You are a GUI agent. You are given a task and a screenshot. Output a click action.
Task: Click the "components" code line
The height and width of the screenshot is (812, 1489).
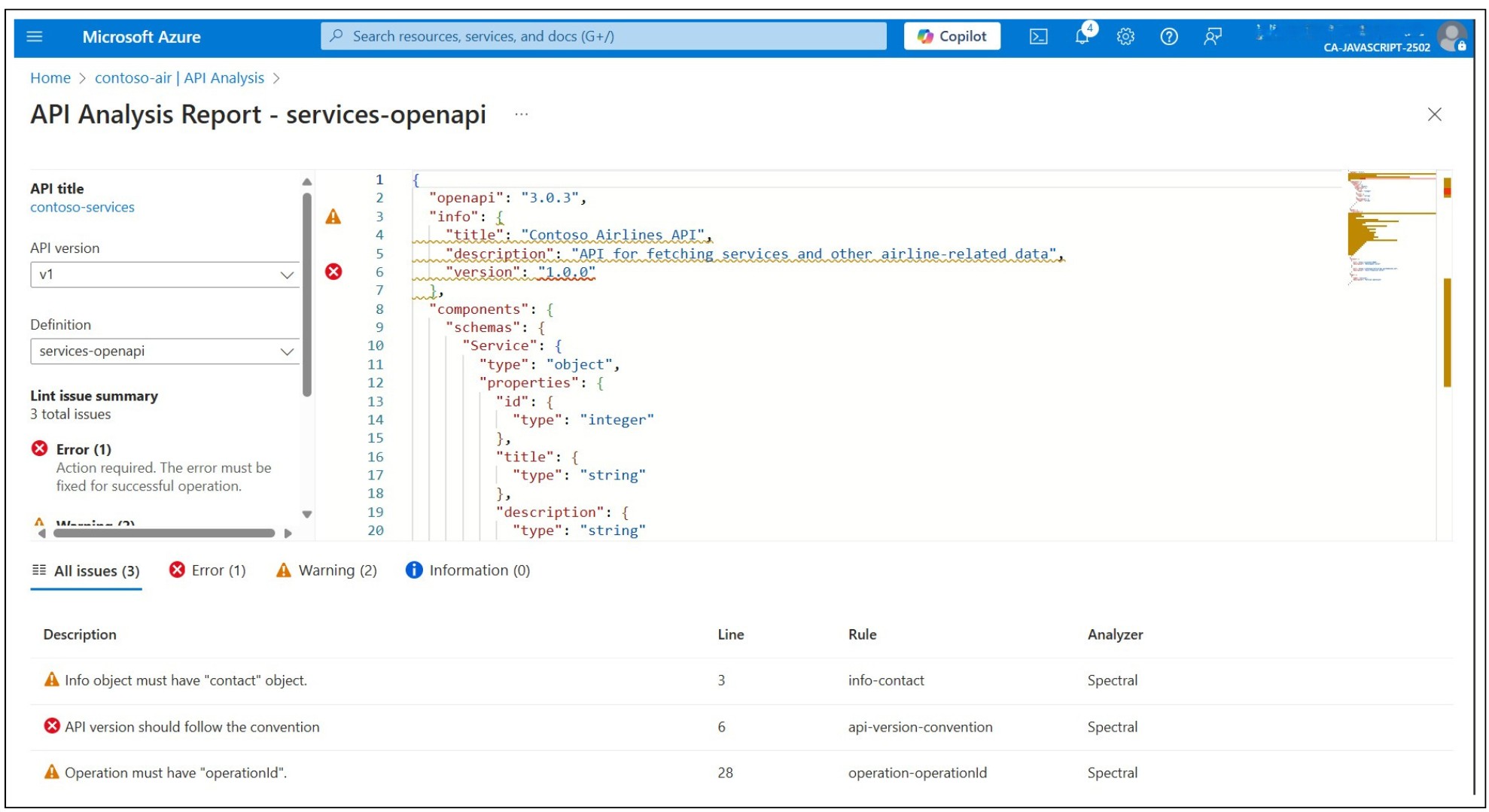492,309
